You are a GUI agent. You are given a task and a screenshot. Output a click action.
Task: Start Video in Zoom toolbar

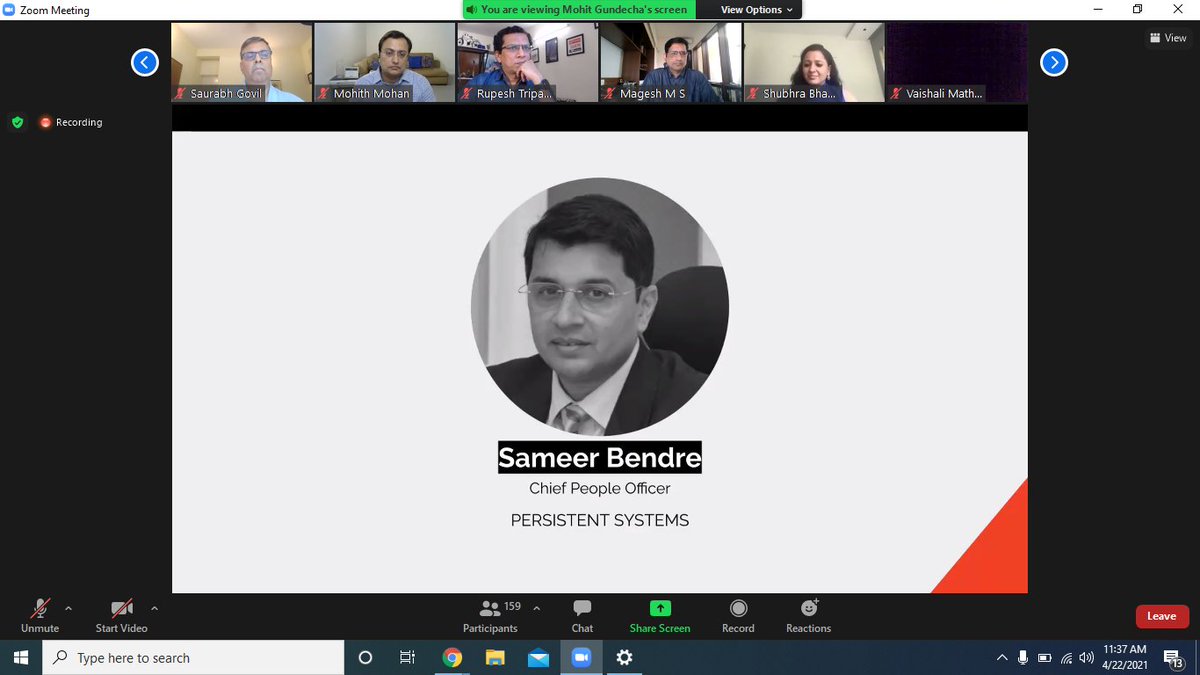(121, 615)
